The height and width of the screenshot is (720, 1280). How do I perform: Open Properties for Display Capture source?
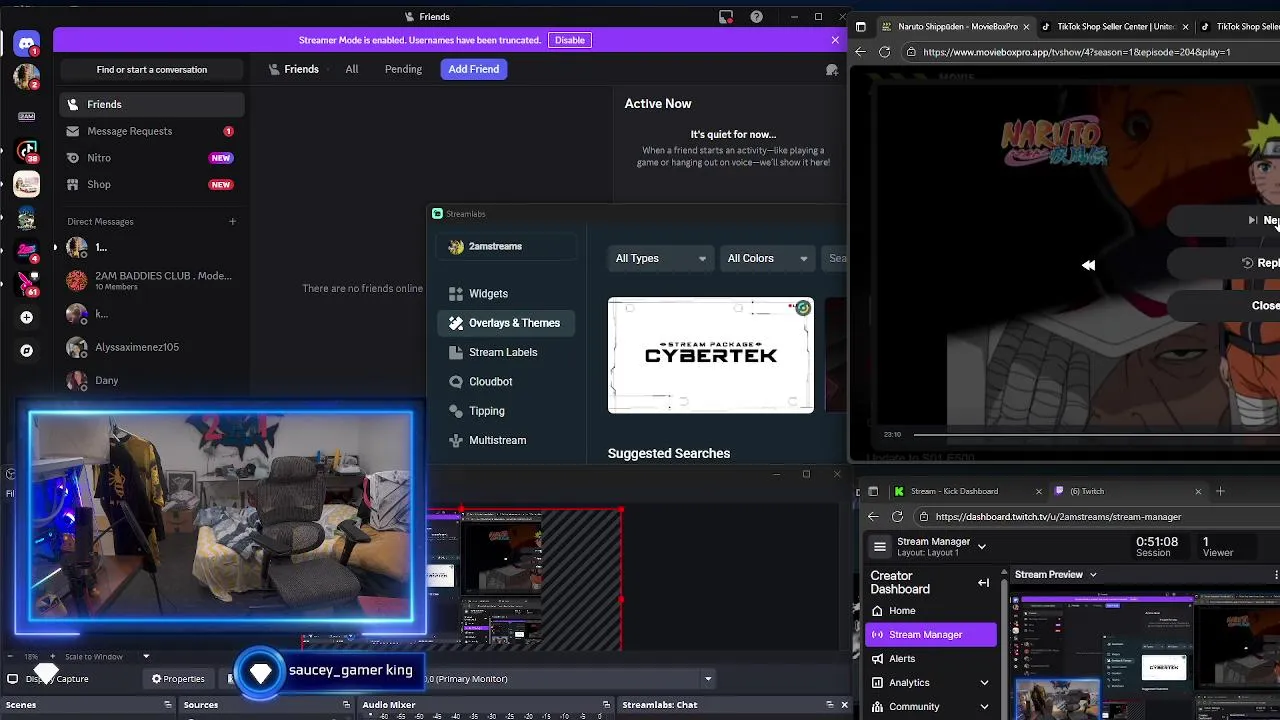178,679
